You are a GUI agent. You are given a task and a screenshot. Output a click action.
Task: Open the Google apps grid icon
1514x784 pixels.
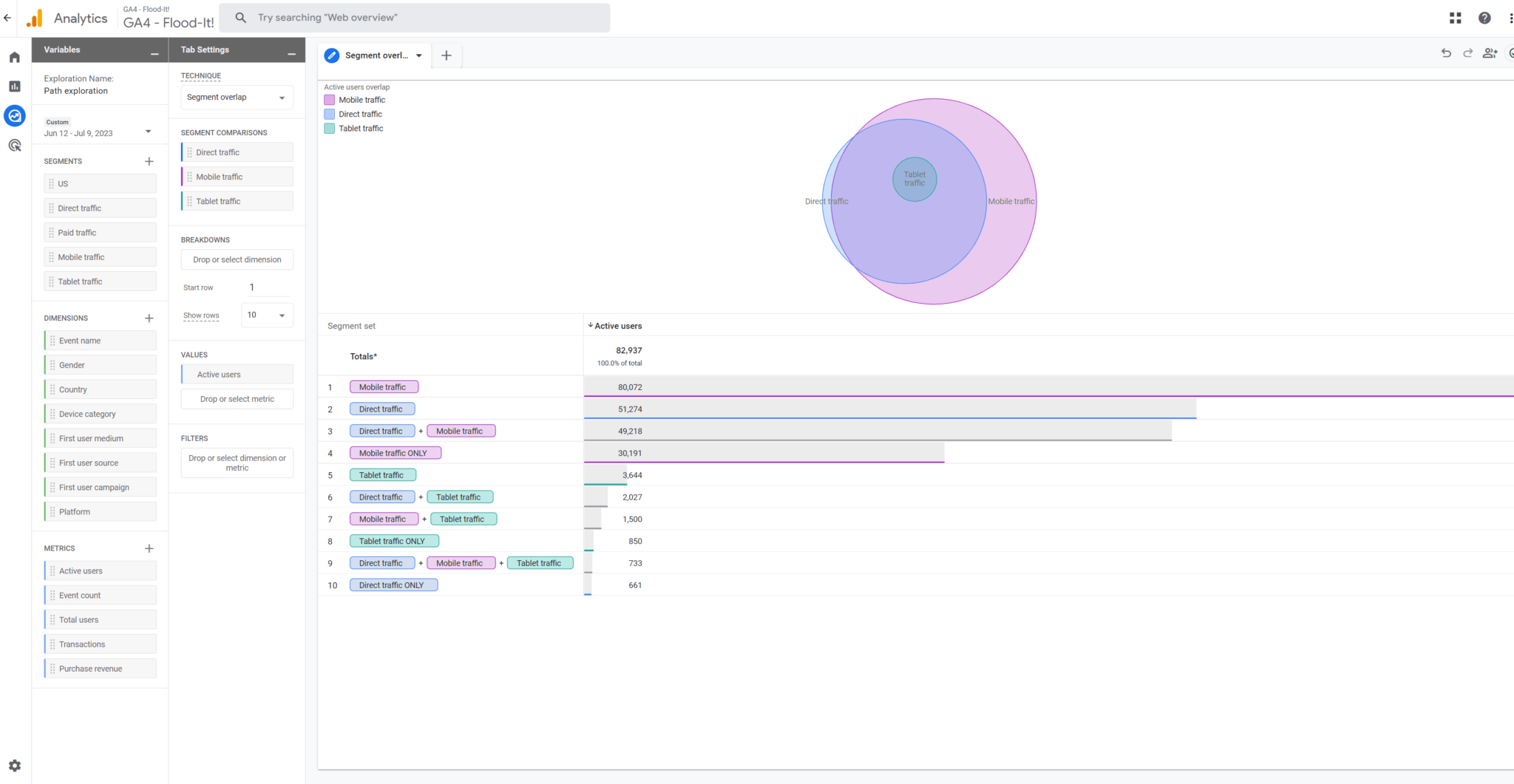click(x=1455, y=17)
